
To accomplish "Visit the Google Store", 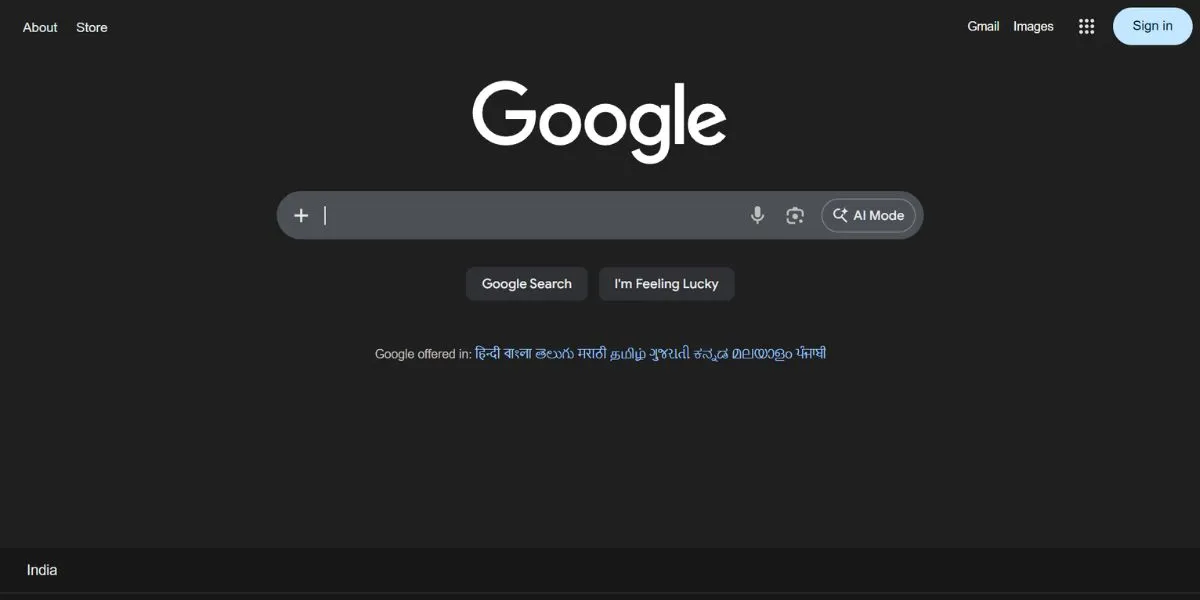I will click(x=91, y=27).
